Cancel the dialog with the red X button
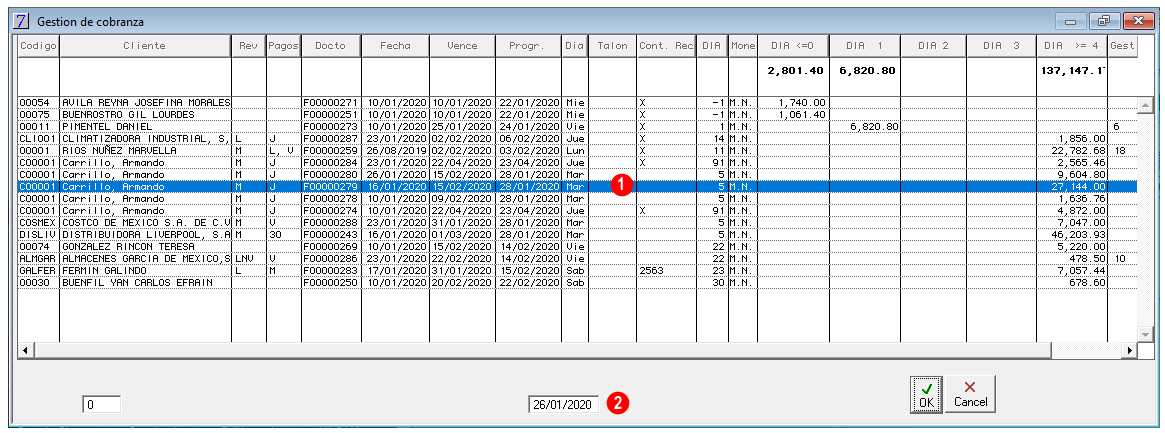Viewport: 1165px width, 433px height. coord(970,394)
